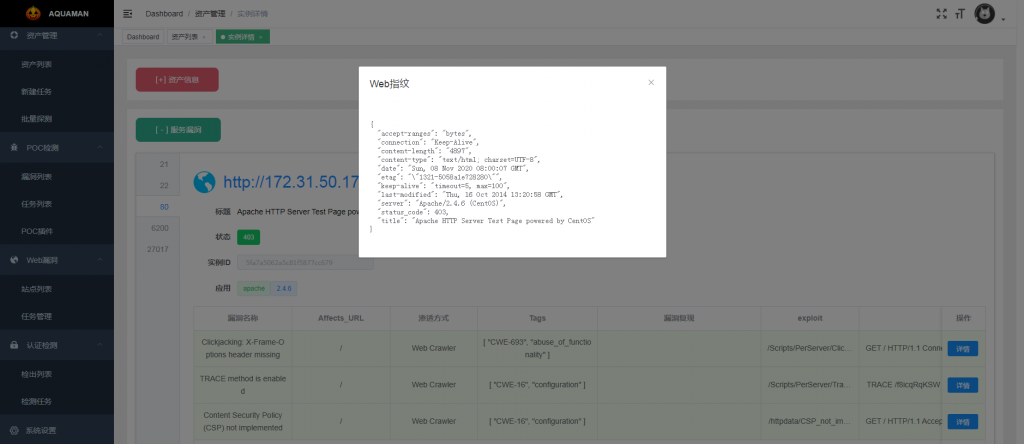
Task: Click the POC检测 sidebar bug icon
Action: point(14,148)
